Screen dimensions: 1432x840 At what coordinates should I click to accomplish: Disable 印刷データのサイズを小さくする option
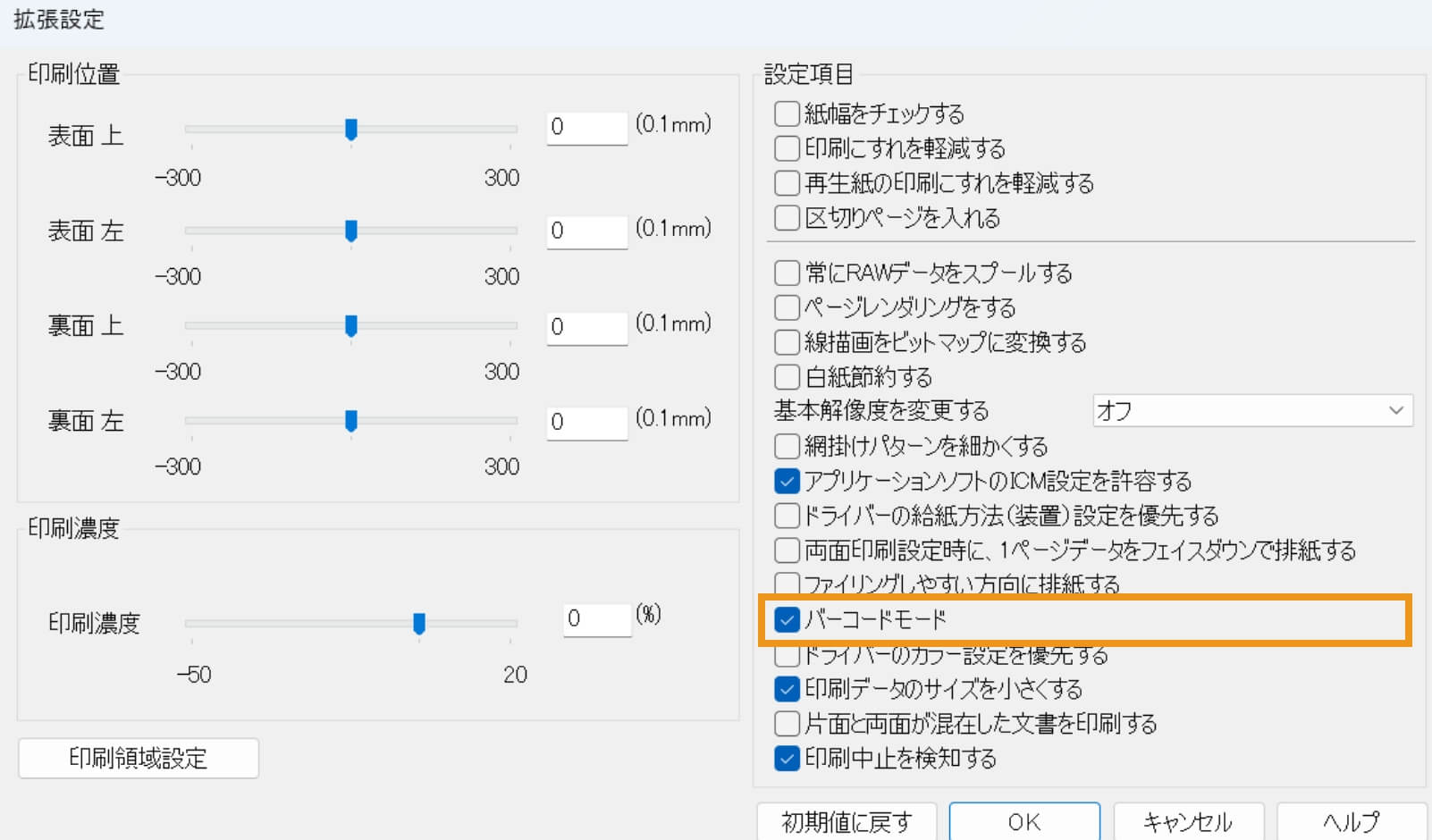pos(786,689)
